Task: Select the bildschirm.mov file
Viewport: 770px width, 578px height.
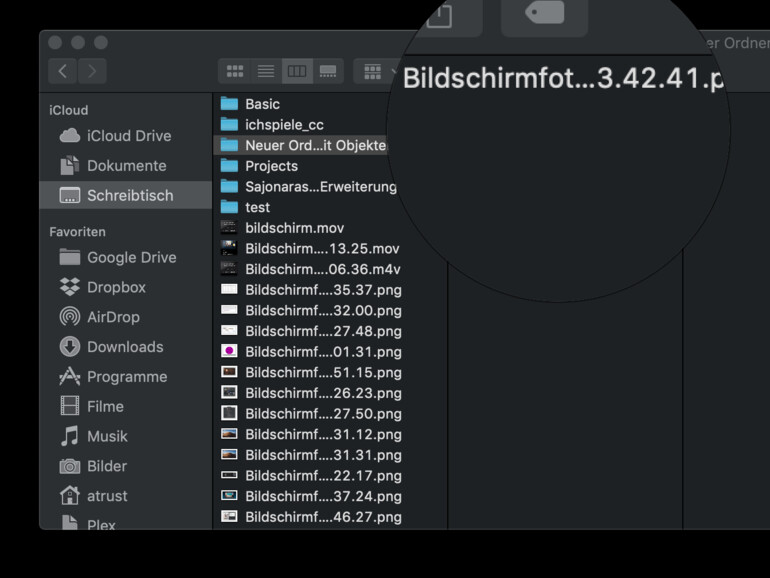Action: click(x=294, y=228)
